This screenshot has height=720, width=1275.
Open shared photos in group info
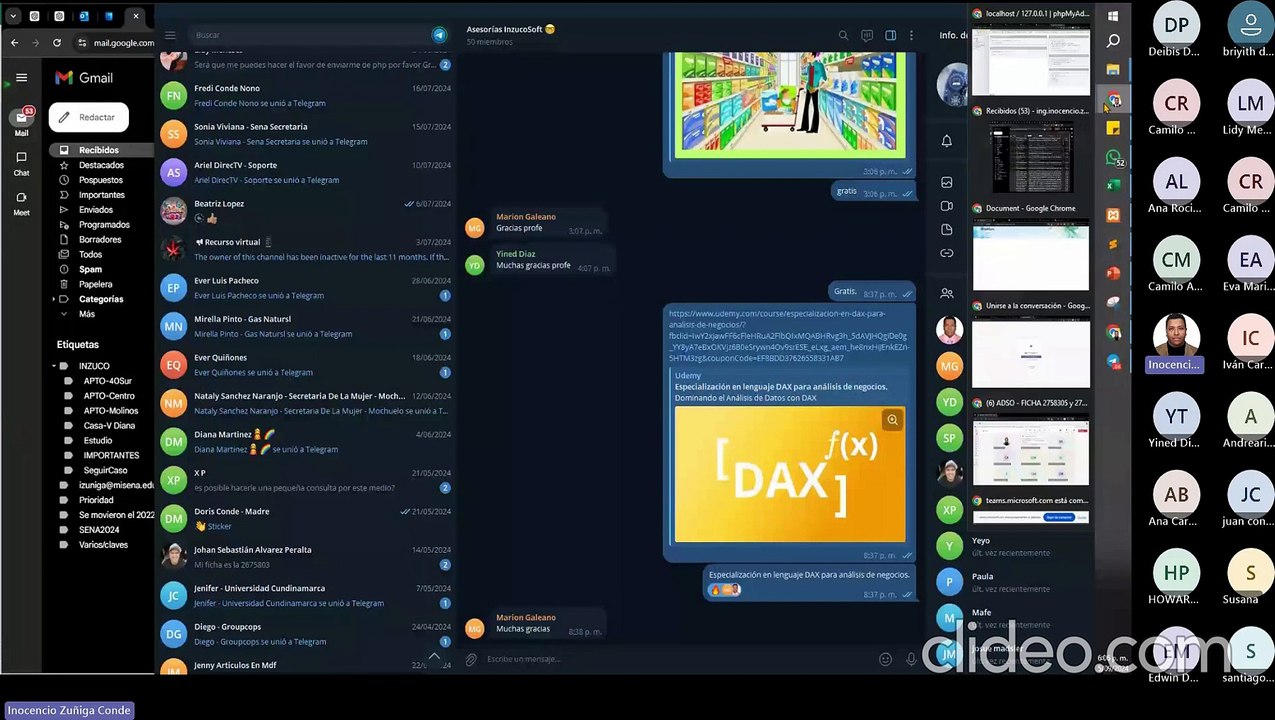947,182
